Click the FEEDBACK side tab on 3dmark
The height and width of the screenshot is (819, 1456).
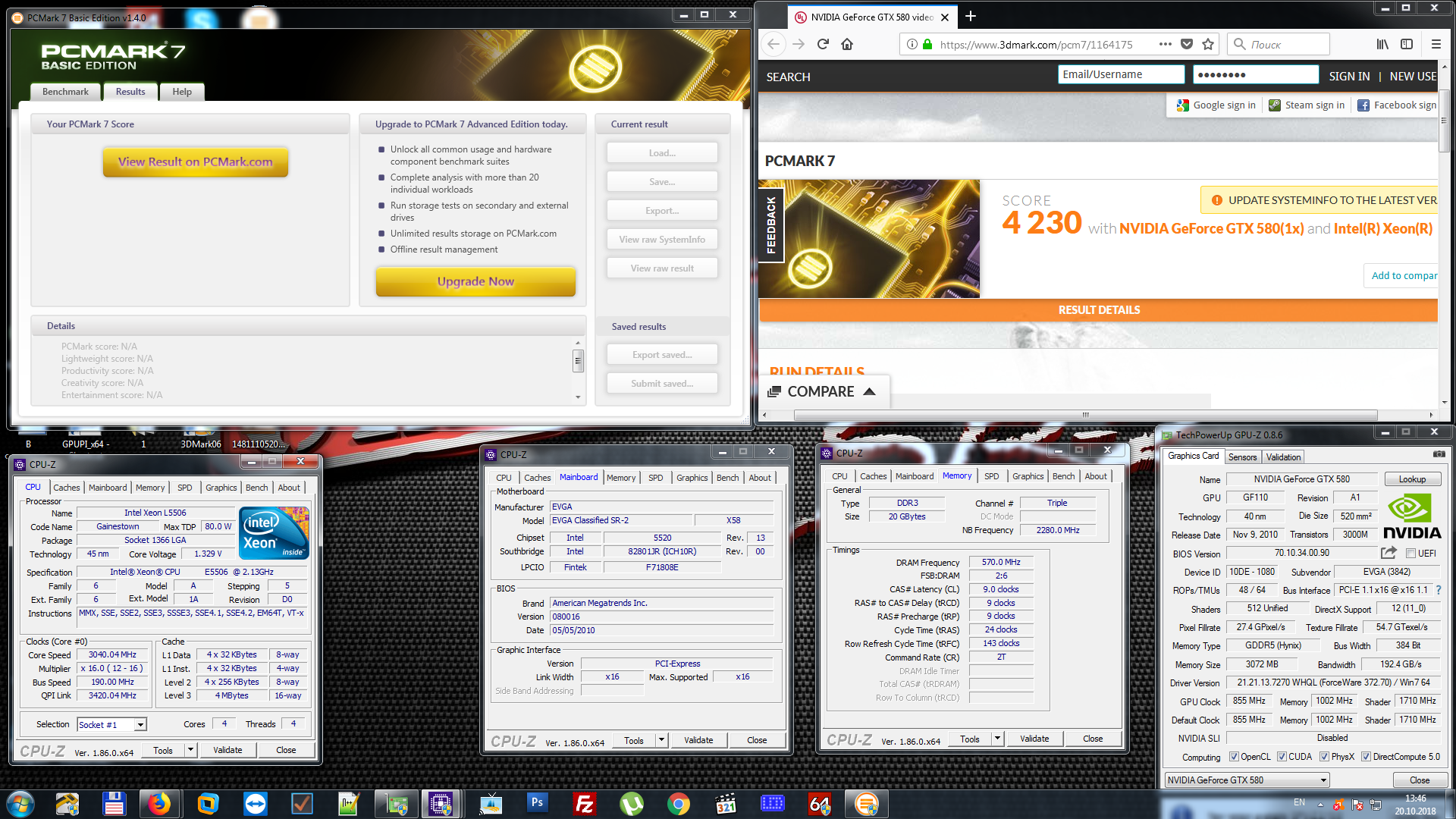(x=771, y=224)
